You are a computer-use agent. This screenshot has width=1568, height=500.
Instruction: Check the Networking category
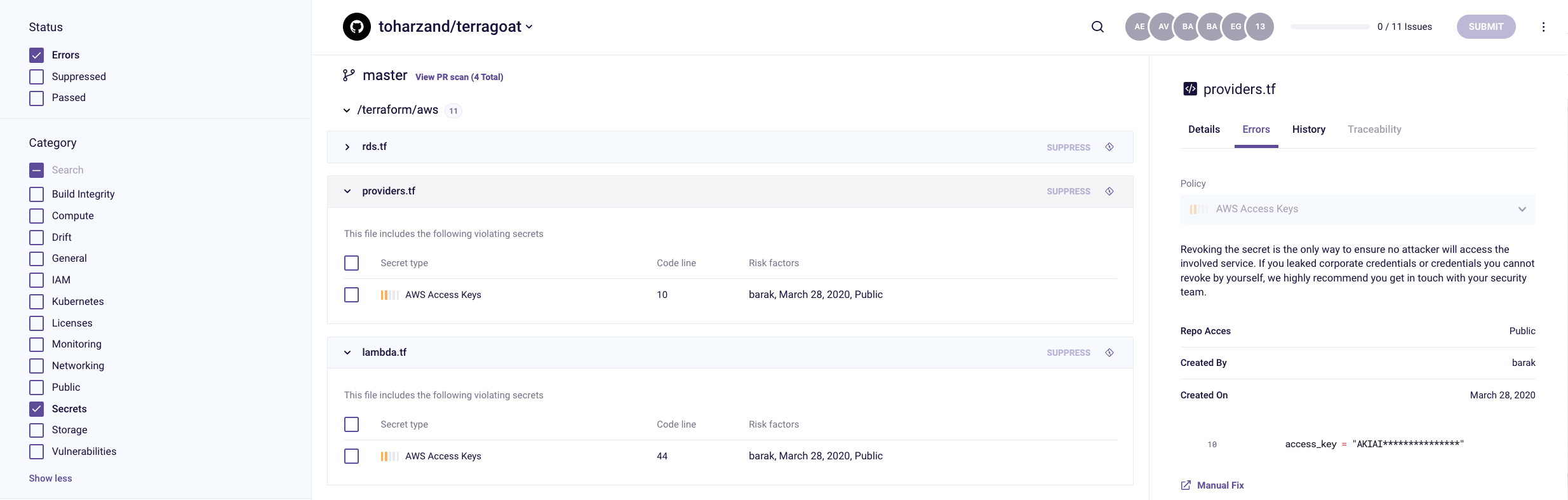(x=37, y=366)
